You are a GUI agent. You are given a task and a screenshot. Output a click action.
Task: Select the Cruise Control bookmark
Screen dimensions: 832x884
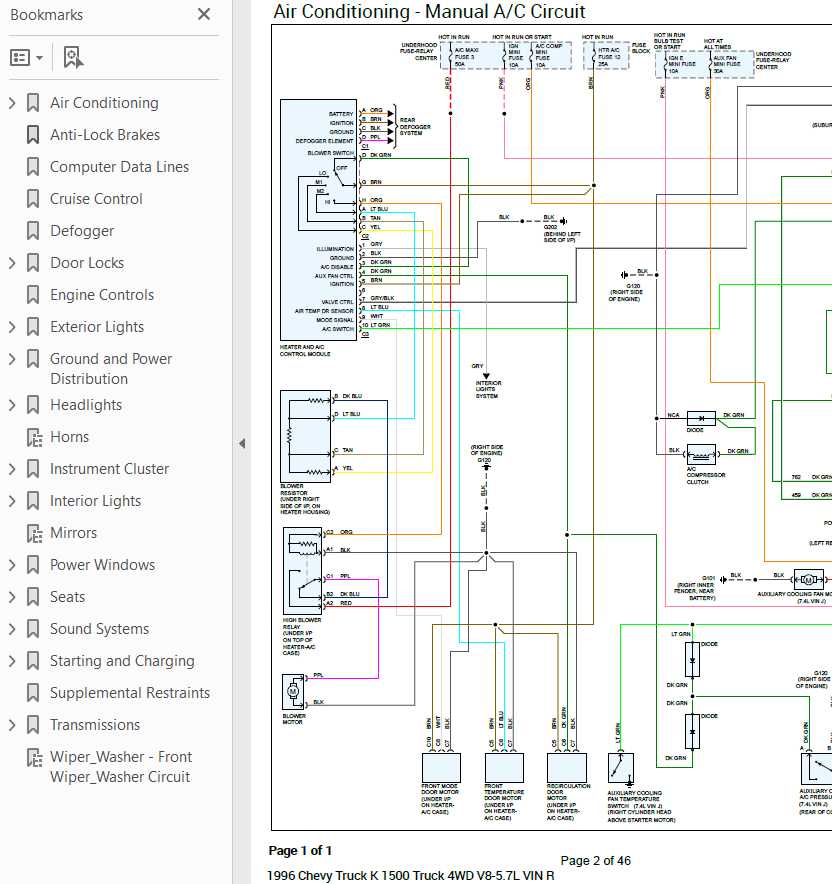point(96,198)
